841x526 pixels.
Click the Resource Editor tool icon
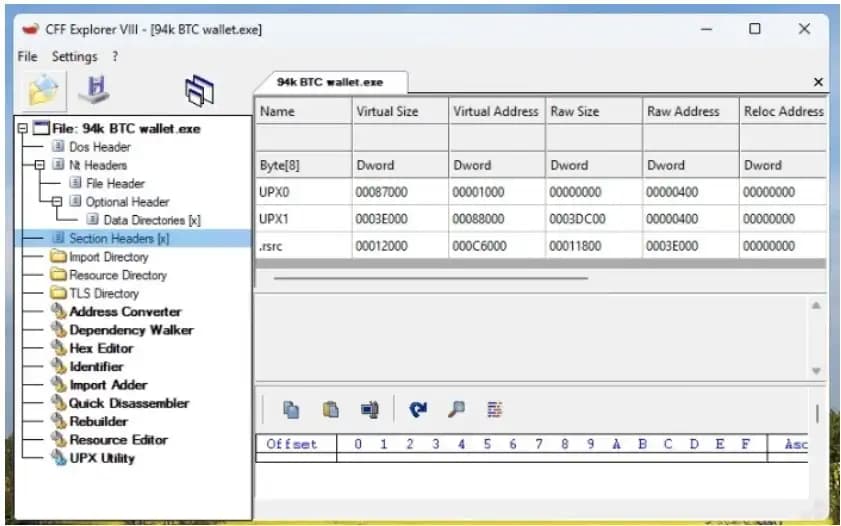click(58, 439)
